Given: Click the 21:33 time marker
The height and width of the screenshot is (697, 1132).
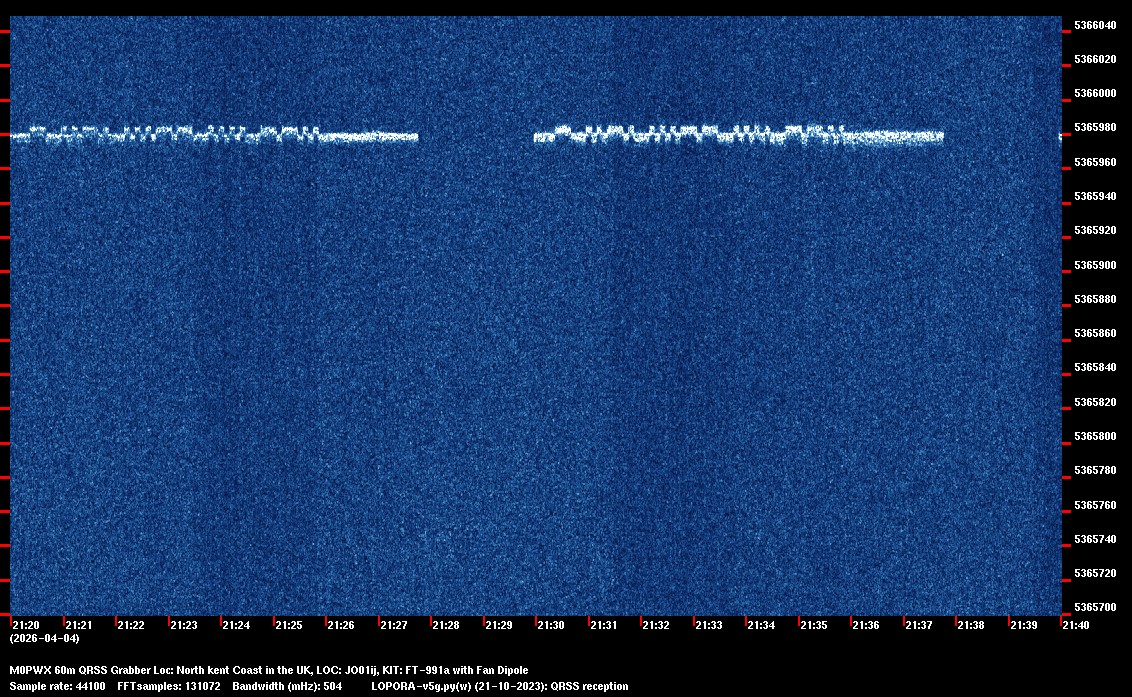Looking at the screenshot, I should (708, 625).
